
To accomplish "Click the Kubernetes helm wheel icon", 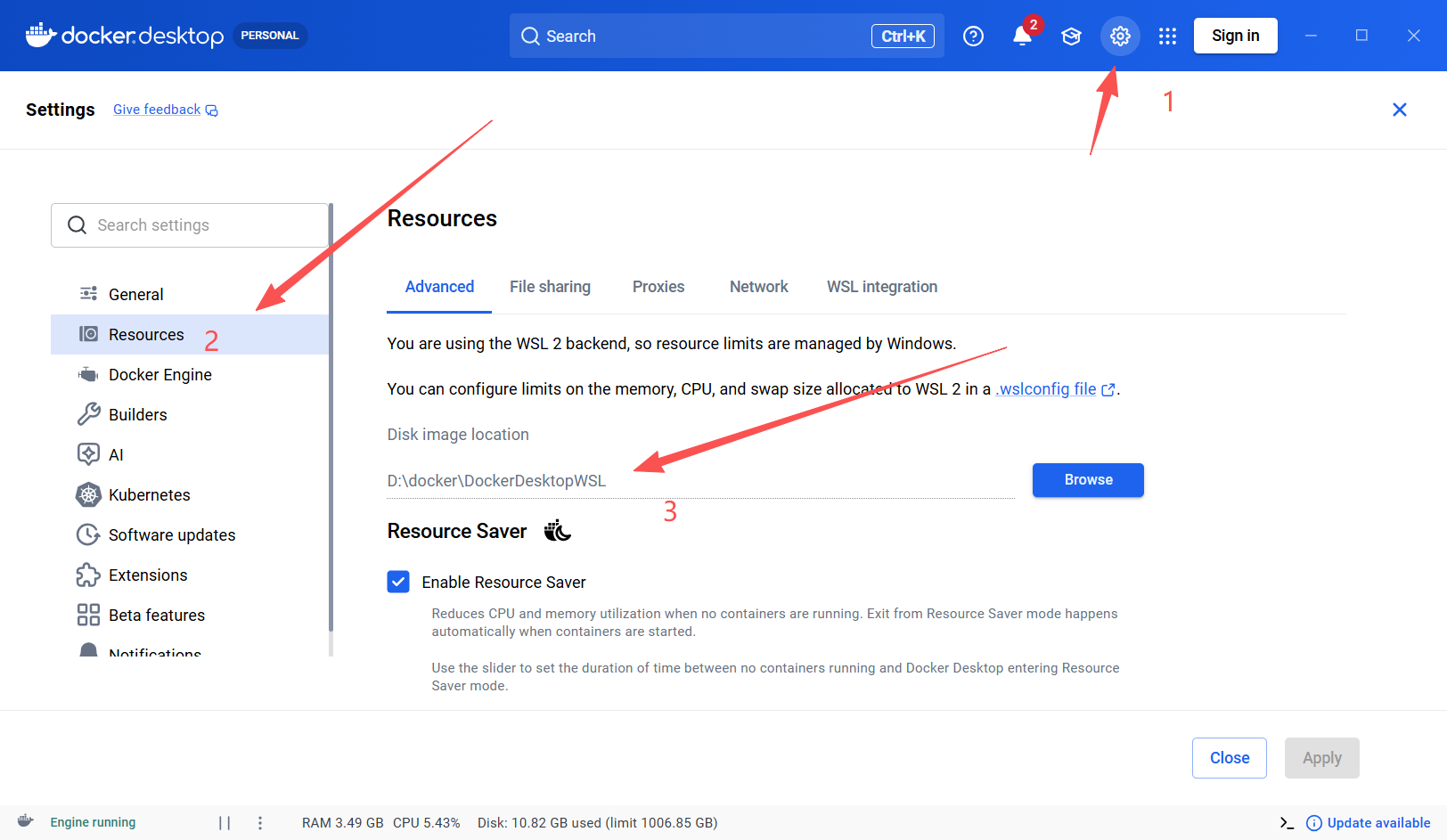I will coord(88,494).
